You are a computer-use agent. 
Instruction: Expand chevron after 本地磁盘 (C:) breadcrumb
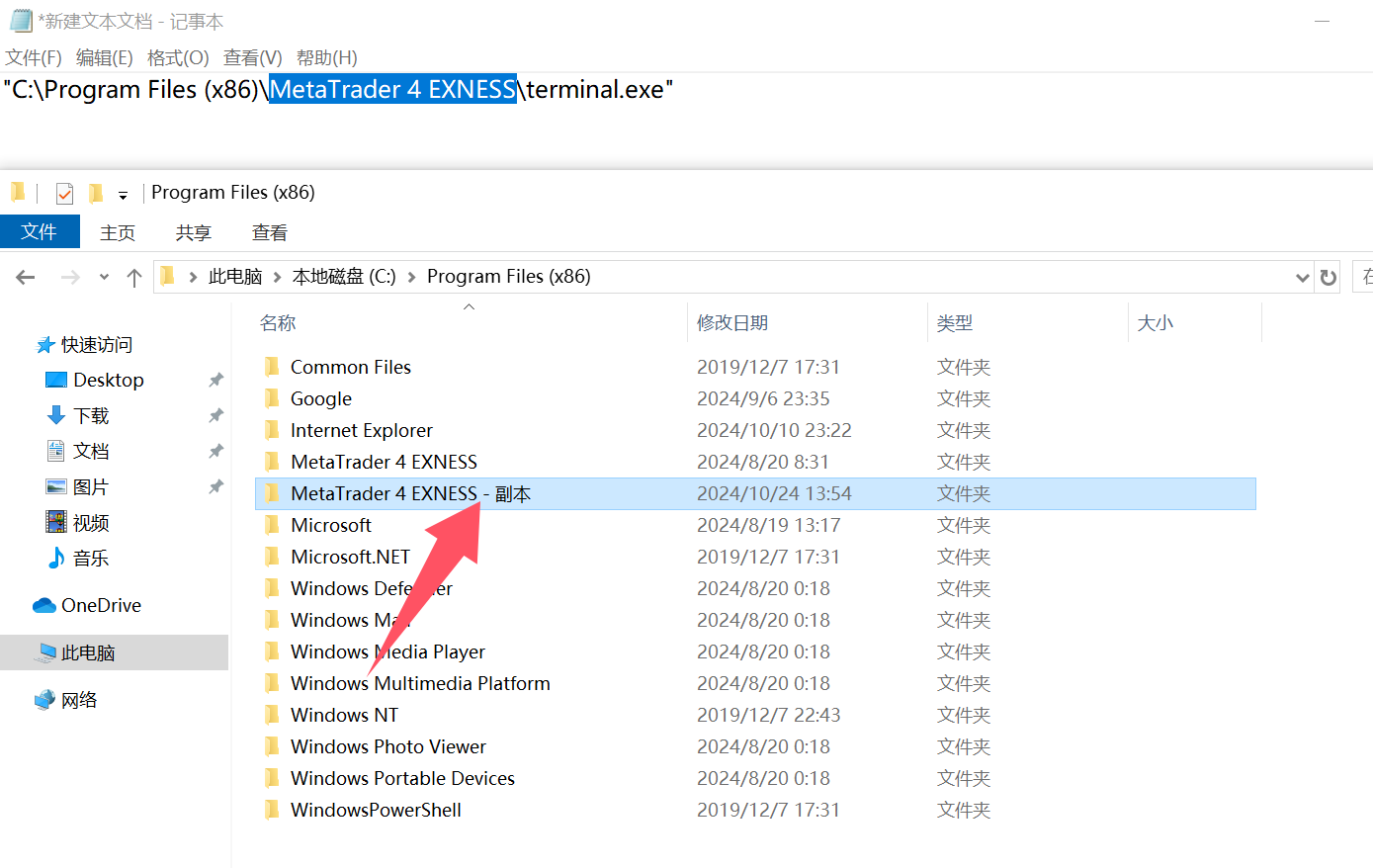click(412, 277)
